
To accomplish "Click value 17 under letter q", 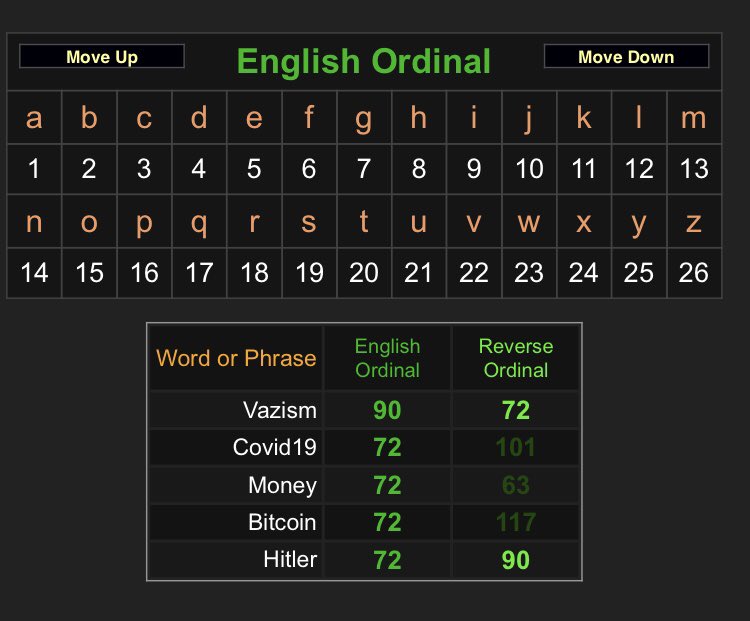I will pos(199,273).
